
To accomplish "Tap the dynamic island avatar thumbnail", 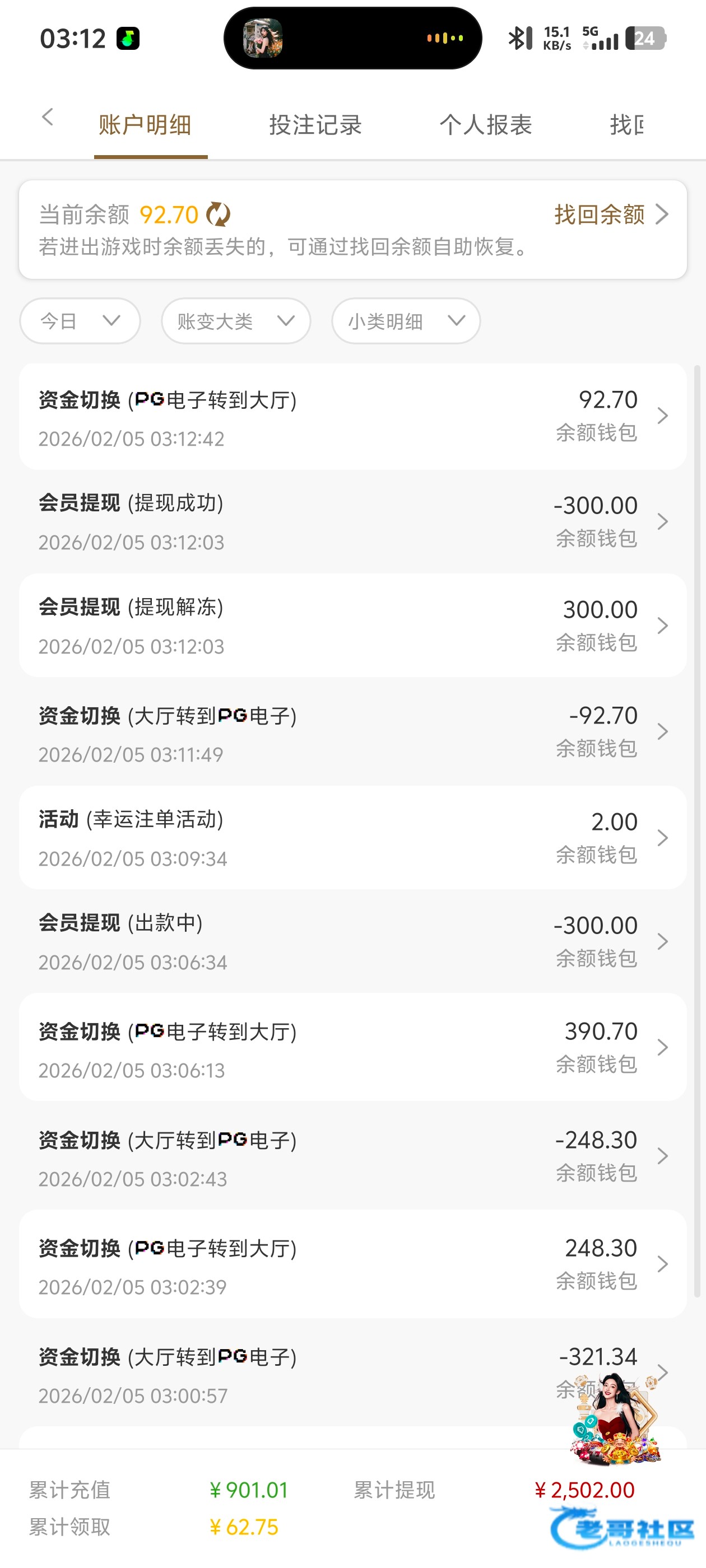I will [263, 38].
